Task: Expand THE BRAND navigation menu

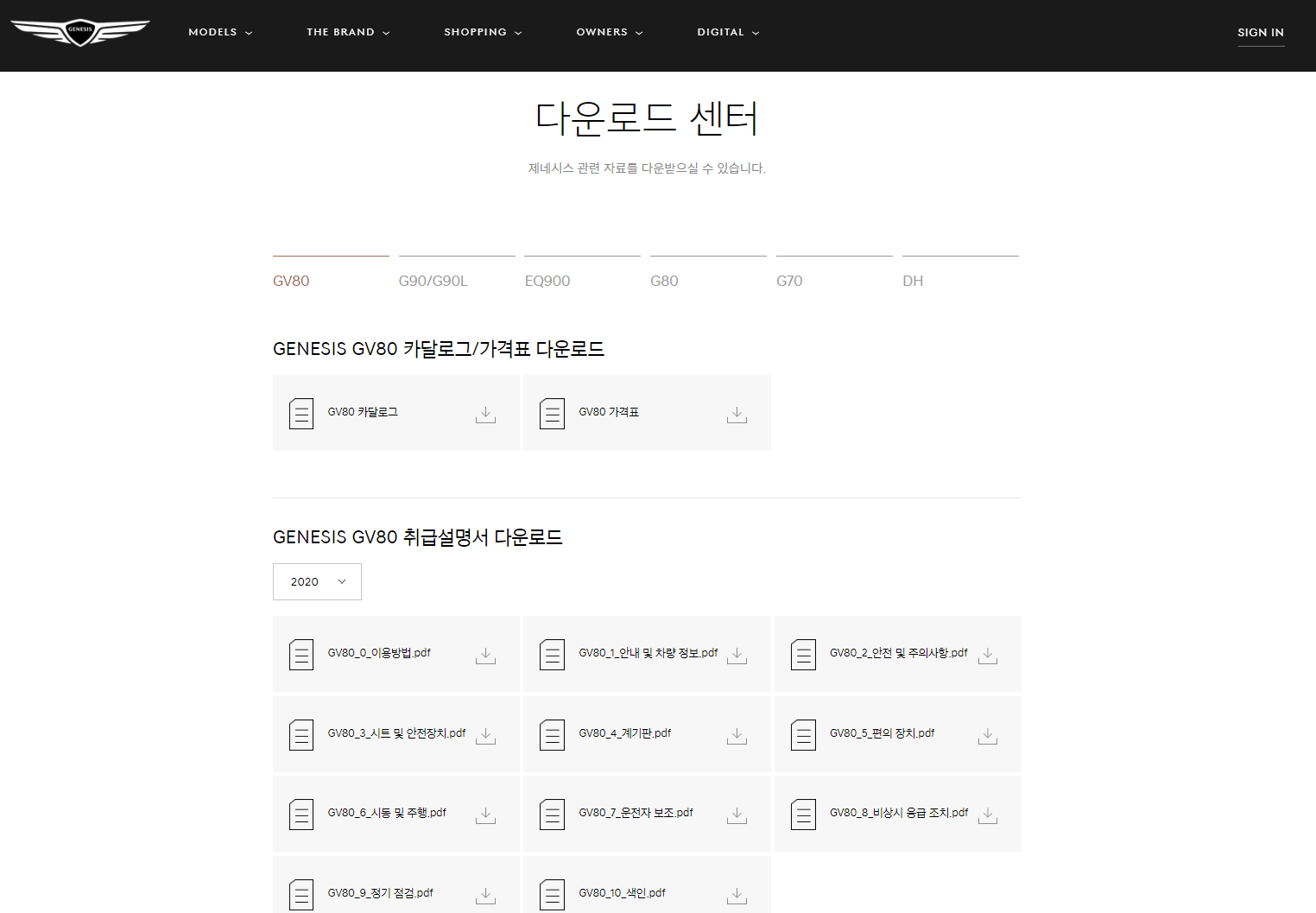Action: (x=348, y=32)
